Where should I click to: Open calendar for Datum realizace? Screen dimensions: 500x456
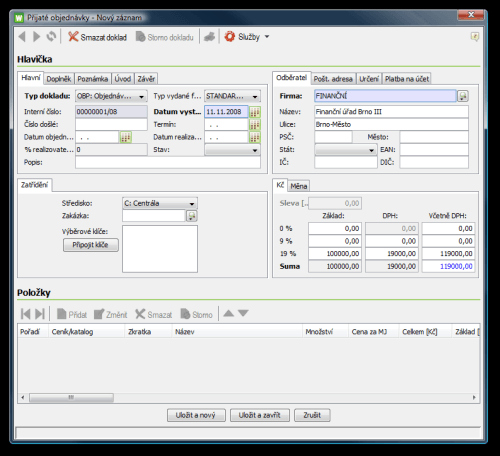(x=255, y=137)
